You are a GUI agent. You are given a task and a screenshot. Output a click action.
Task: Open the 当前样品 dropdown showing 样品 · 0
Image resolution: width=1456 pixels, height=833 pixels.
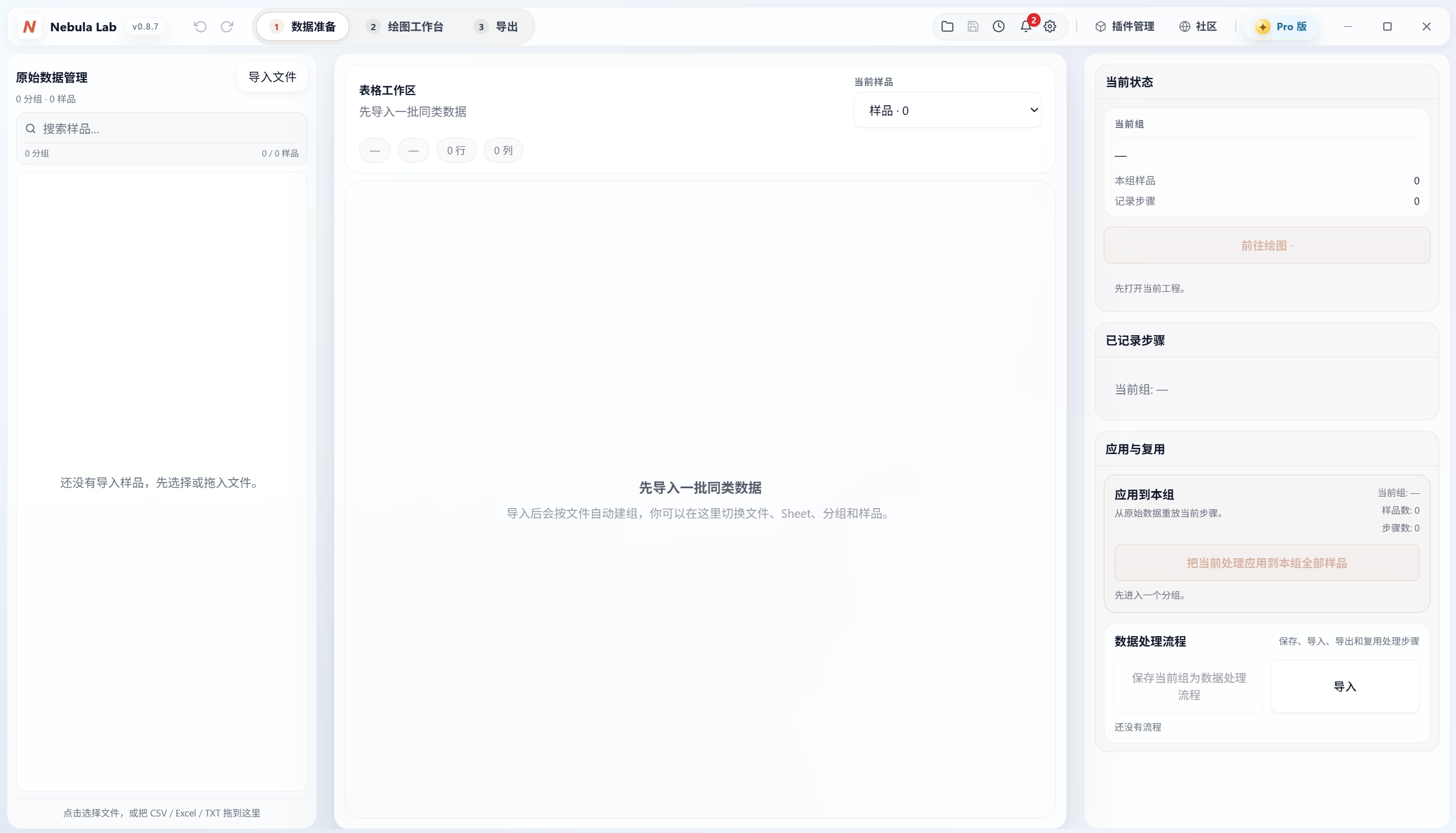tap(948, 110)
